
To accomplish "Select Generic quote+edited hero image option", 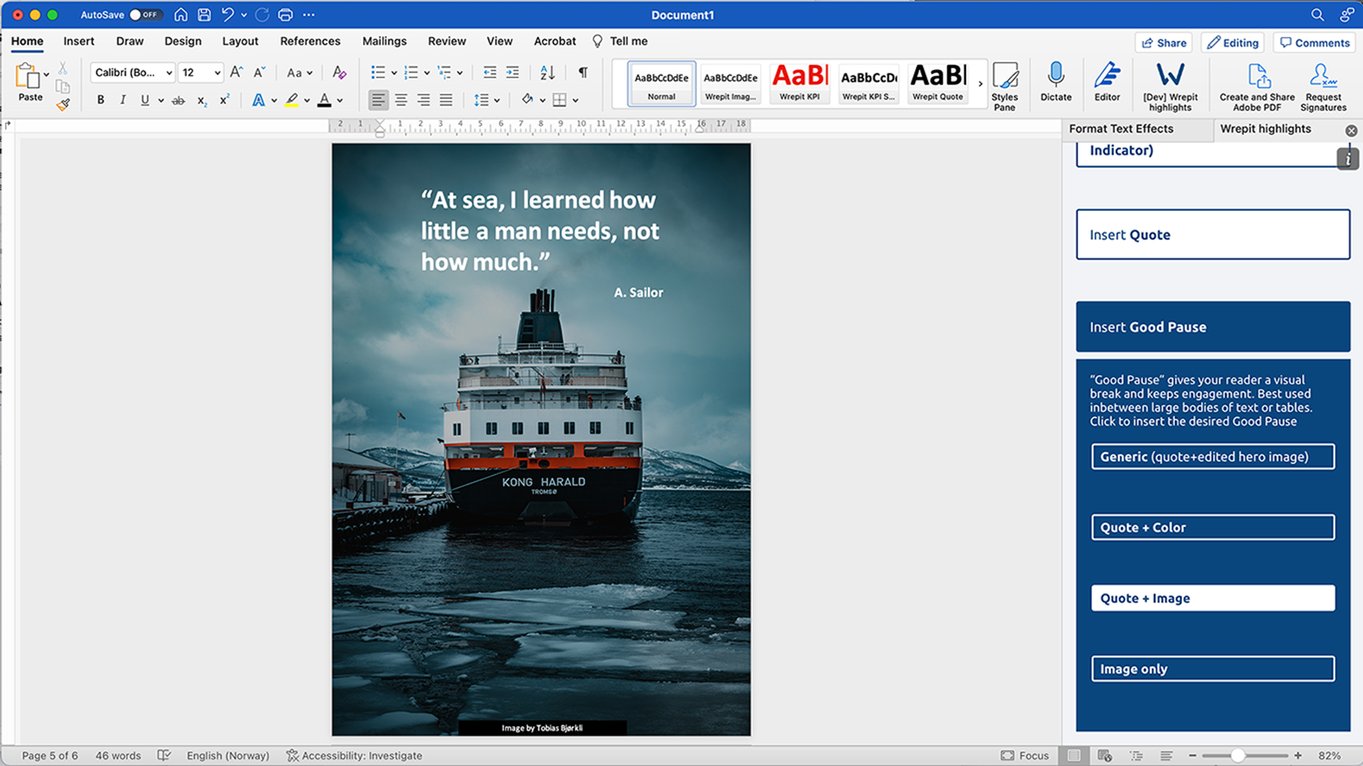I will [x=1213, y=457].
